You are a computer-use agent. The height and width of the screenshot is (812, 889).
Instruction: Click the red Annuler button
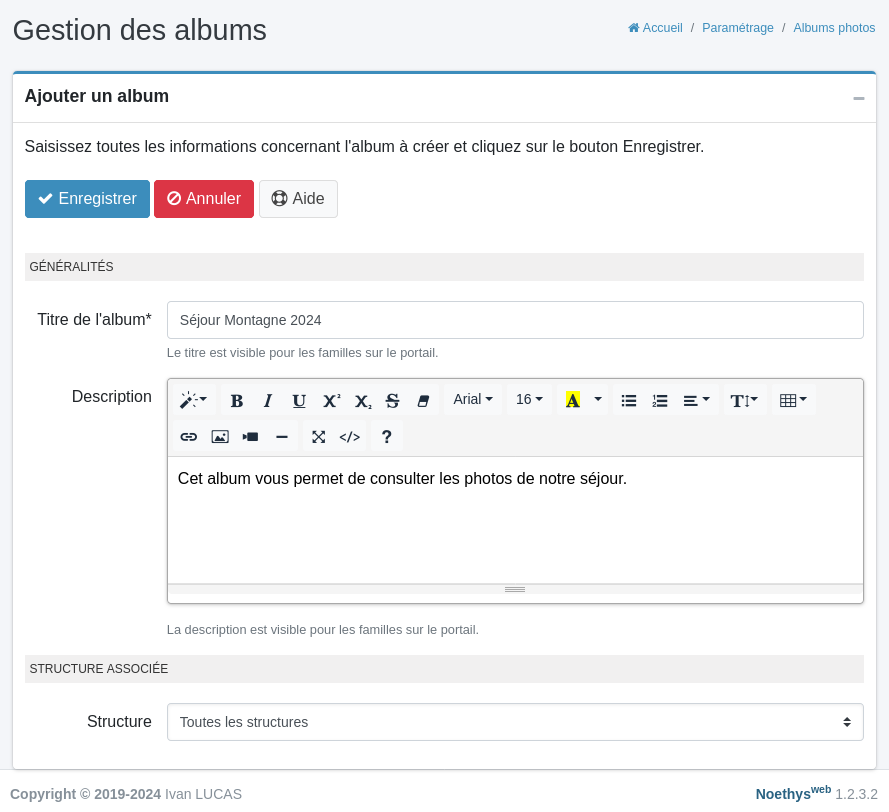tap(204, 199)
